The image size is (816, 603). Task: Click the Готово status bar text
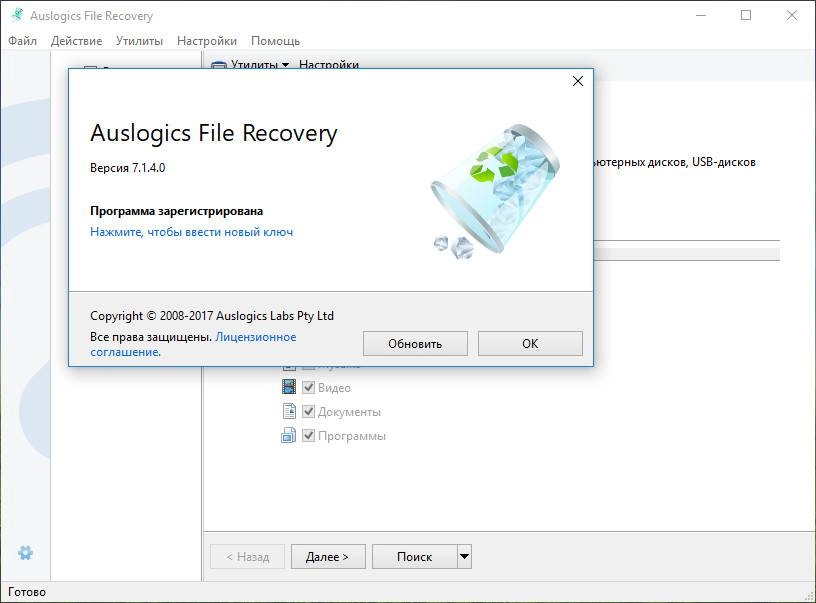pos(27,592)
